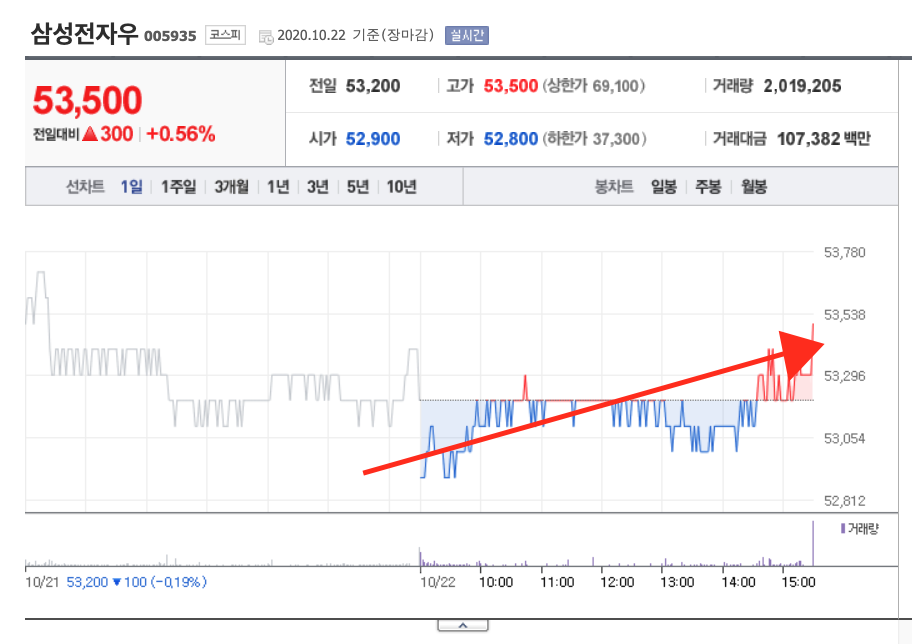The width and height of the screenshot is (912, 644).
Task: Open the 일봉 daily candle chart
Action: coord(664,187)
